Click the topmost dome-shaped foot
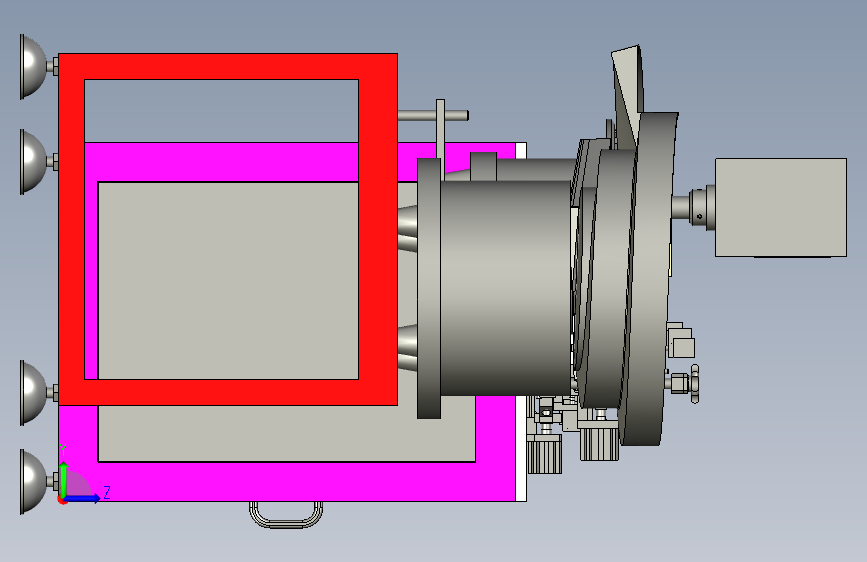The image size is (867, 562). click(x=36, y=67)
